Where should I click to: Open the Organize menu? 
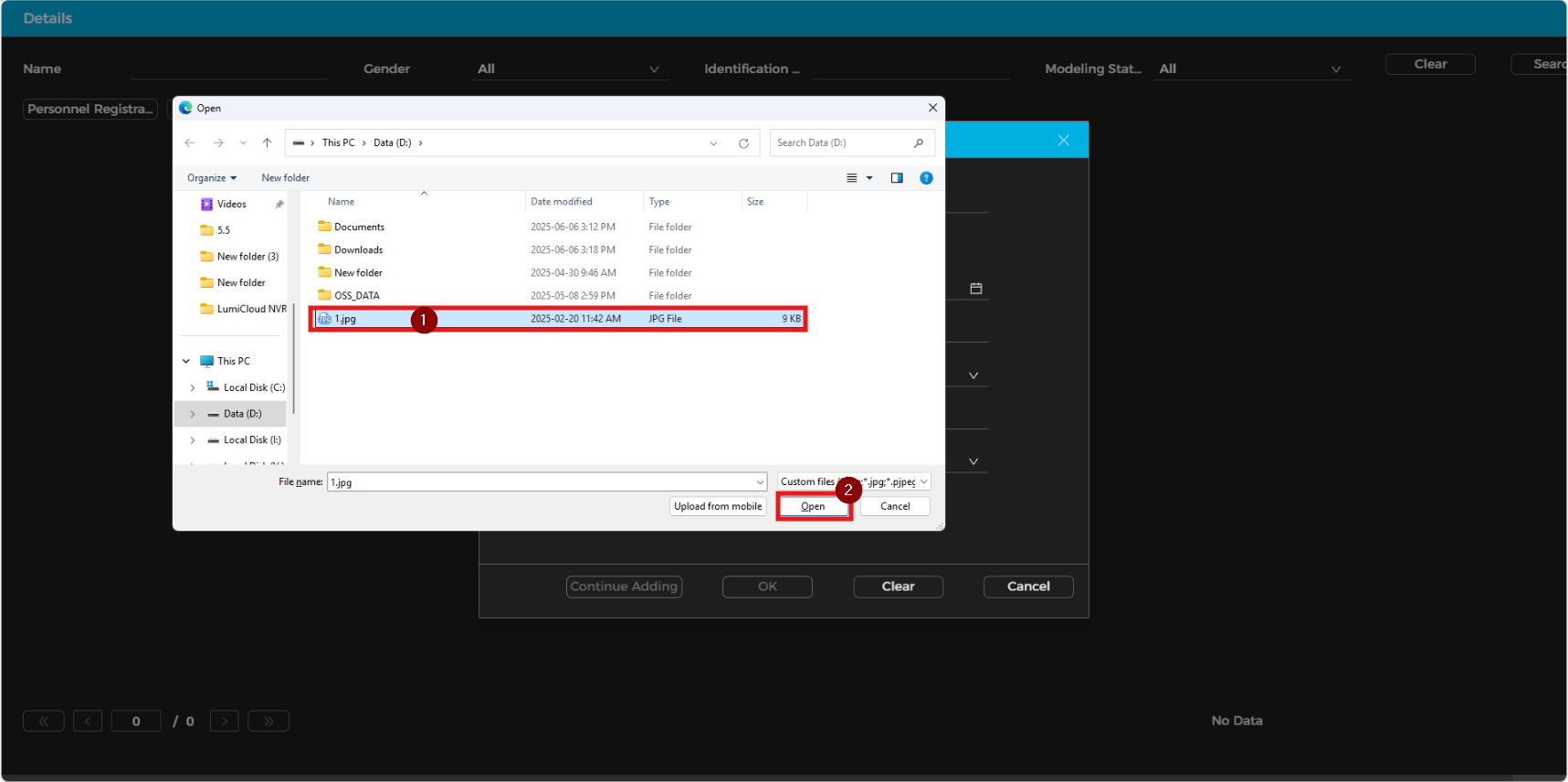click(211, 178)
